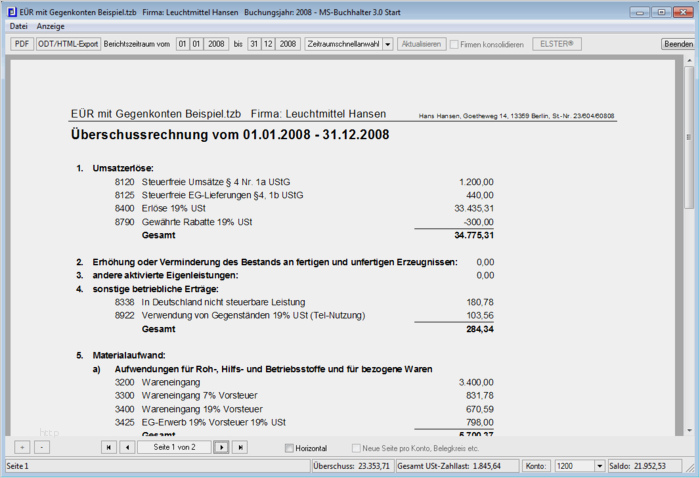The width and height of the screenshot is (700, 478).
Task: Click the ODT/HTML-Export button
Action: [68, 44]
